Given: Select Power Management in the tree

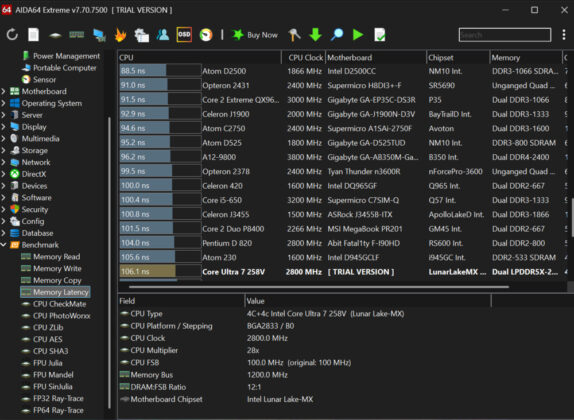Looking at the screenshot, I should (x=61, y=56).
